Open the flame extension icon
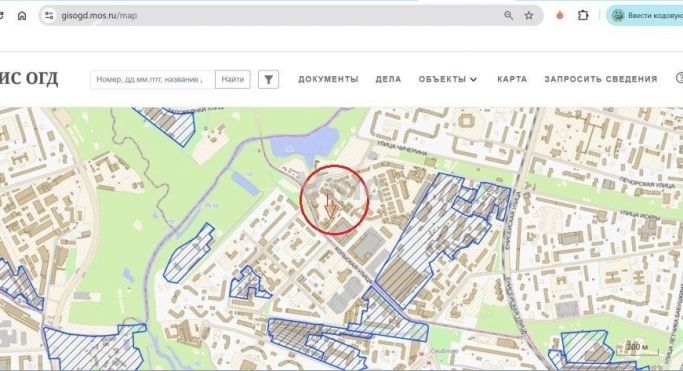The image size is (683, 371). click(560, 16)
